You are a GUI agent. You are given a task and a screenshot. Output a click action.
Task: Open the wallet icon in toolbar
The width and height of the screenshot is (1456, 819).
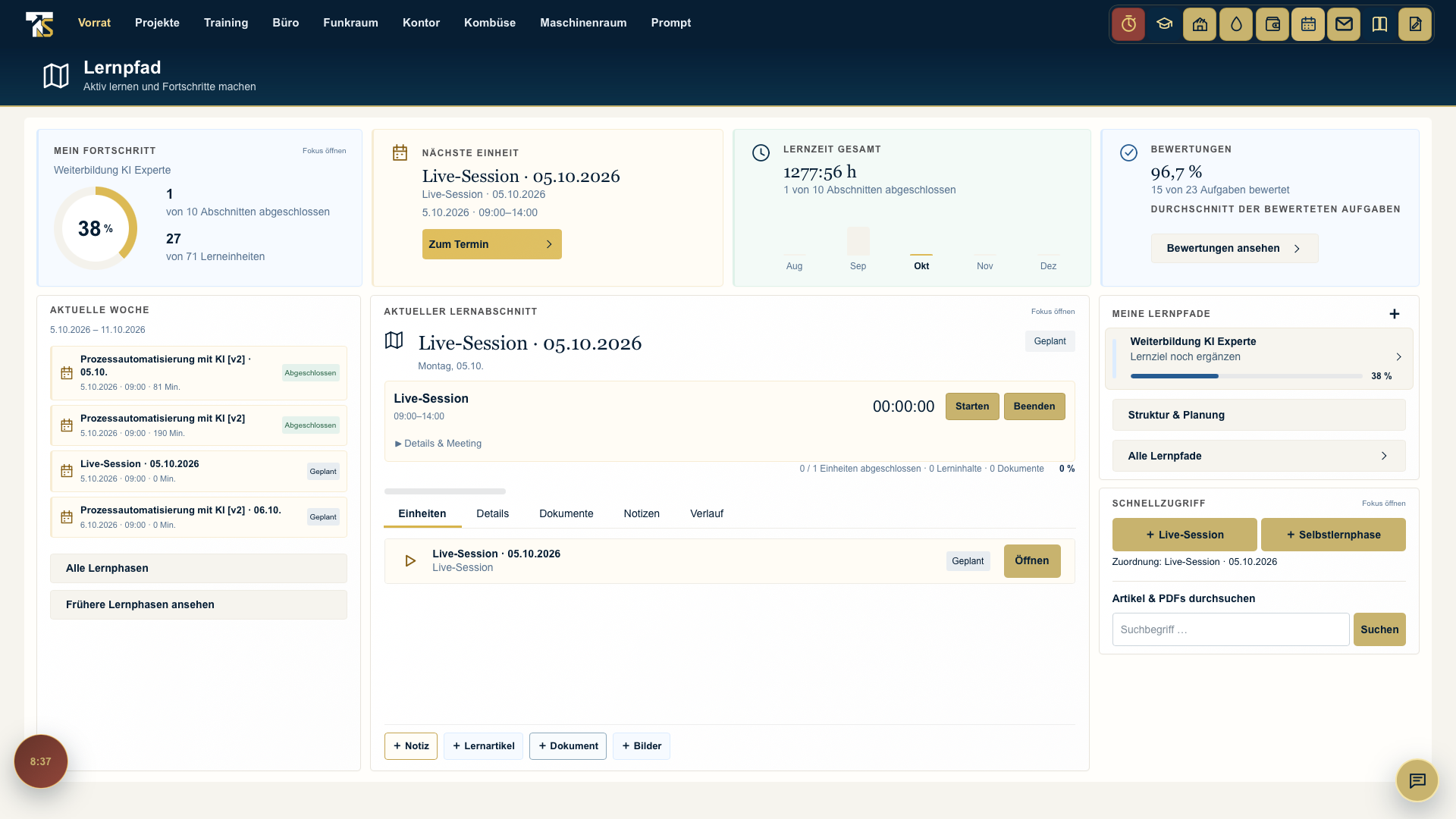[x=1272, y=24]
